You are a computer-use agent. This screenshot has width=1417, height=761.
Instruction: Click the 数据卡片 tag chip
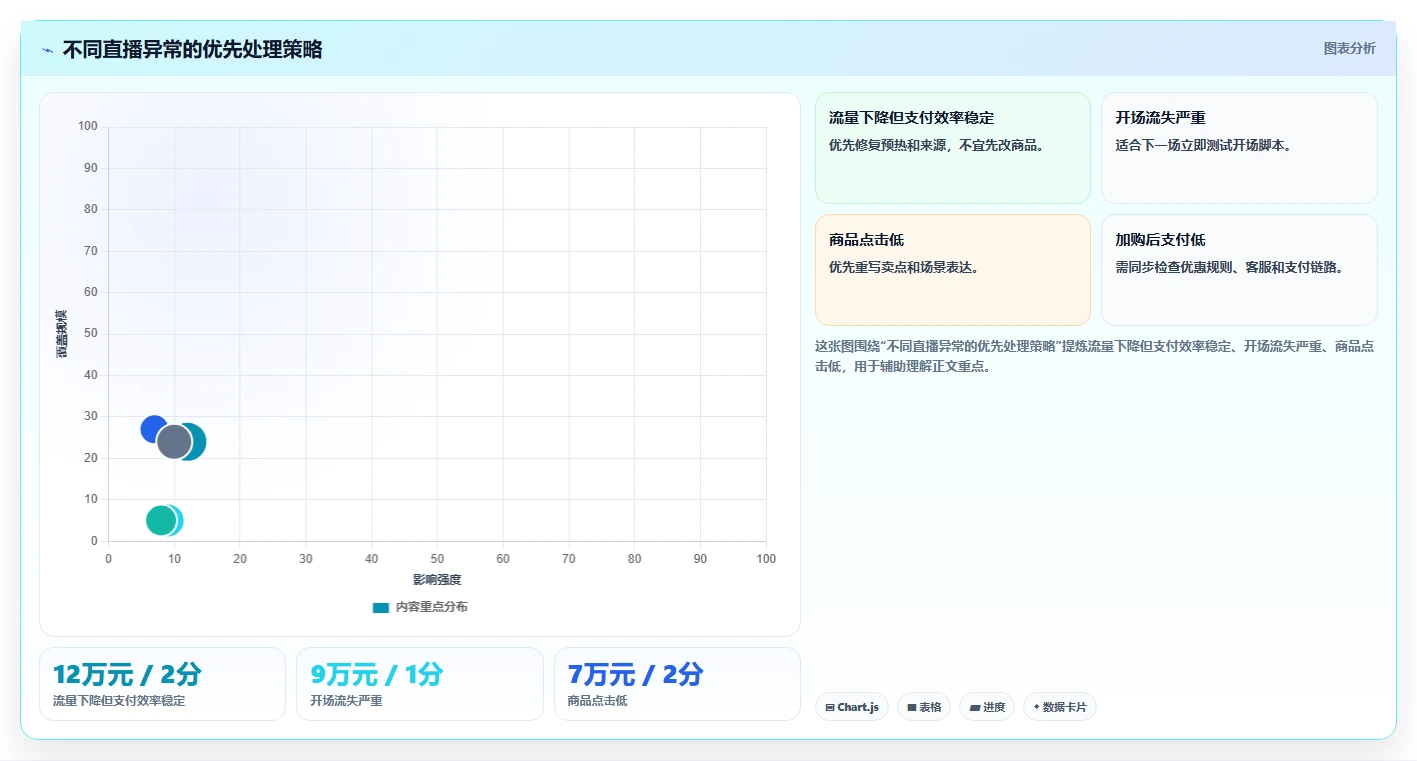(1060, 707)
